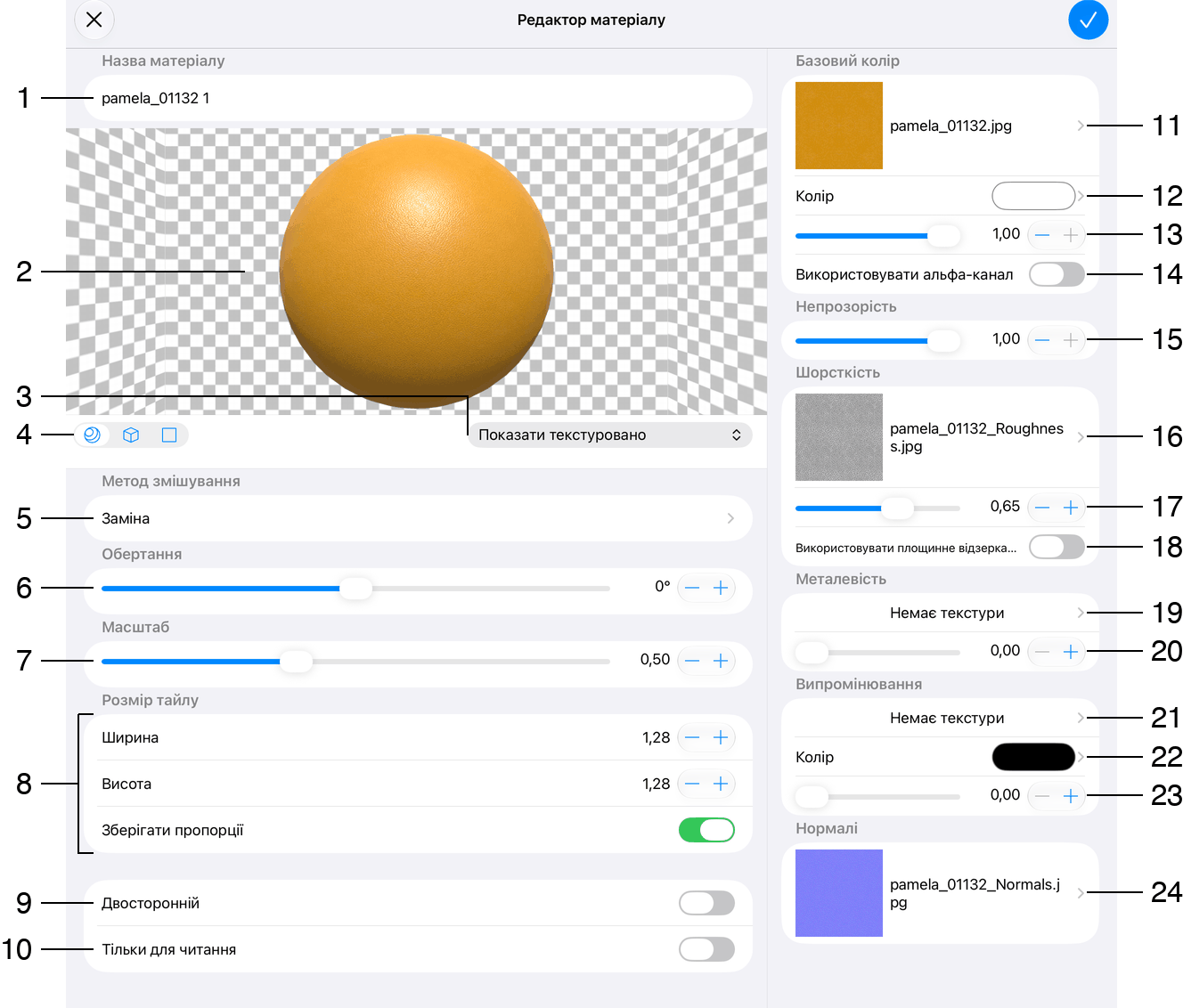The height and width of the screenshot is (1008, 1183).
Task: Decrease base color intensity with minus button
Action: (x=1042, y=235)
